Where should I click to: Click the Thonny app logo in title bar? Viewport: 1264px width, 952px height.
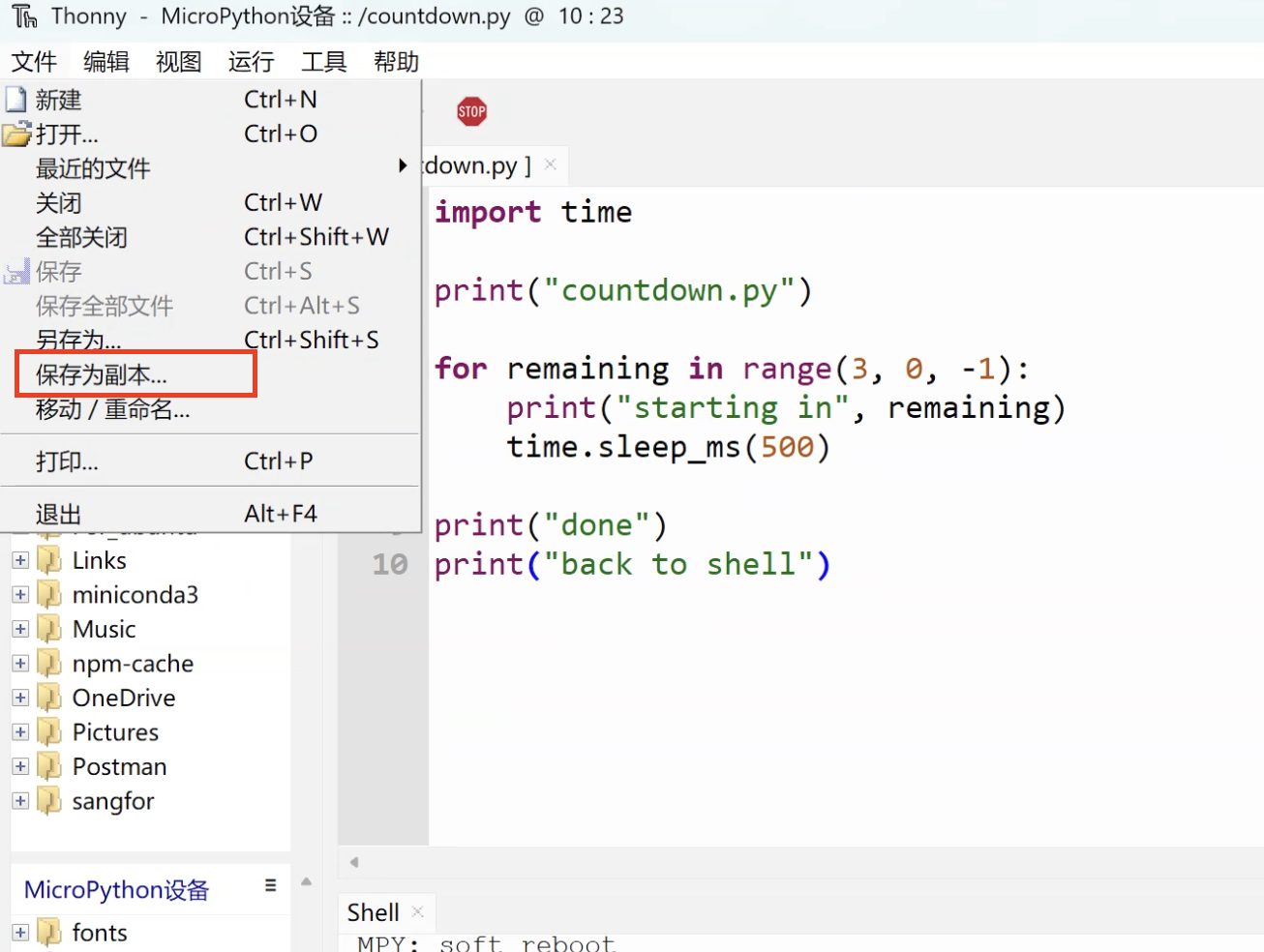24,16
